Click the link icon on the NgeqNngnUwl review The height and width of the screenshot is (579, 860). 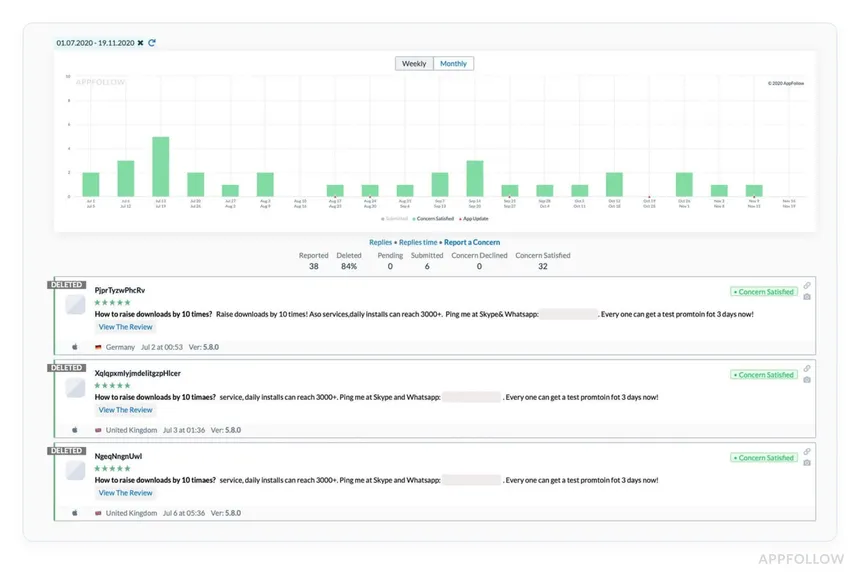(807, 451)
